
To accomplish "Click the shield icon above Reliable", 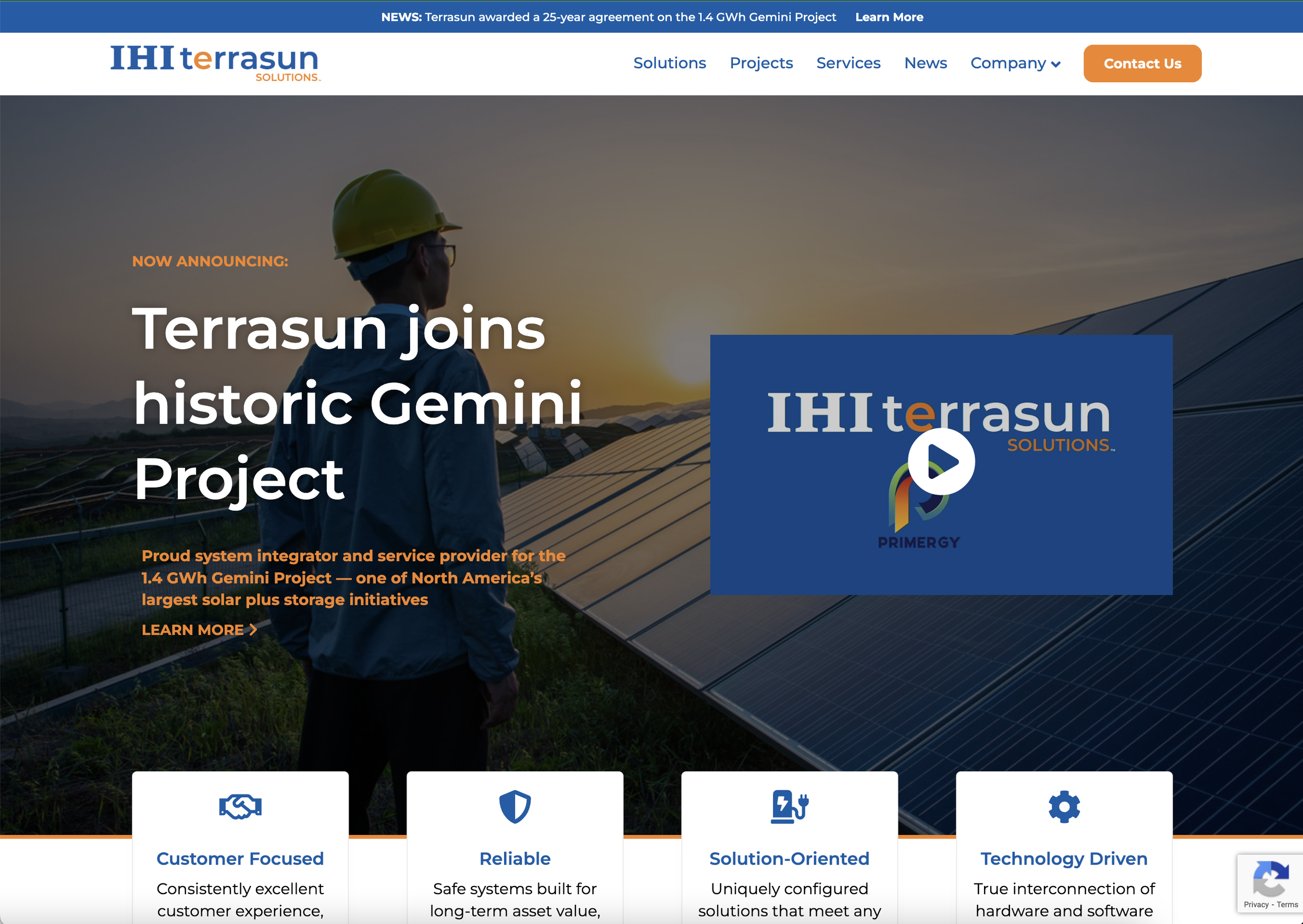I will pyautogui.click(x=514, y=806).
